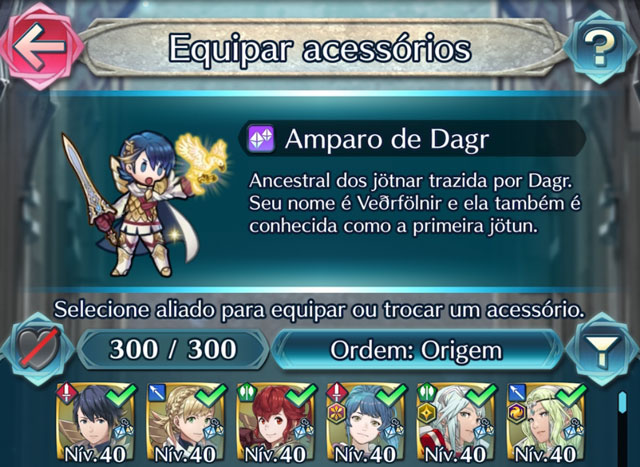Select the green-haired lance hero portrait
The height and width of the screenshot is (467, 640).
[547, 424]
